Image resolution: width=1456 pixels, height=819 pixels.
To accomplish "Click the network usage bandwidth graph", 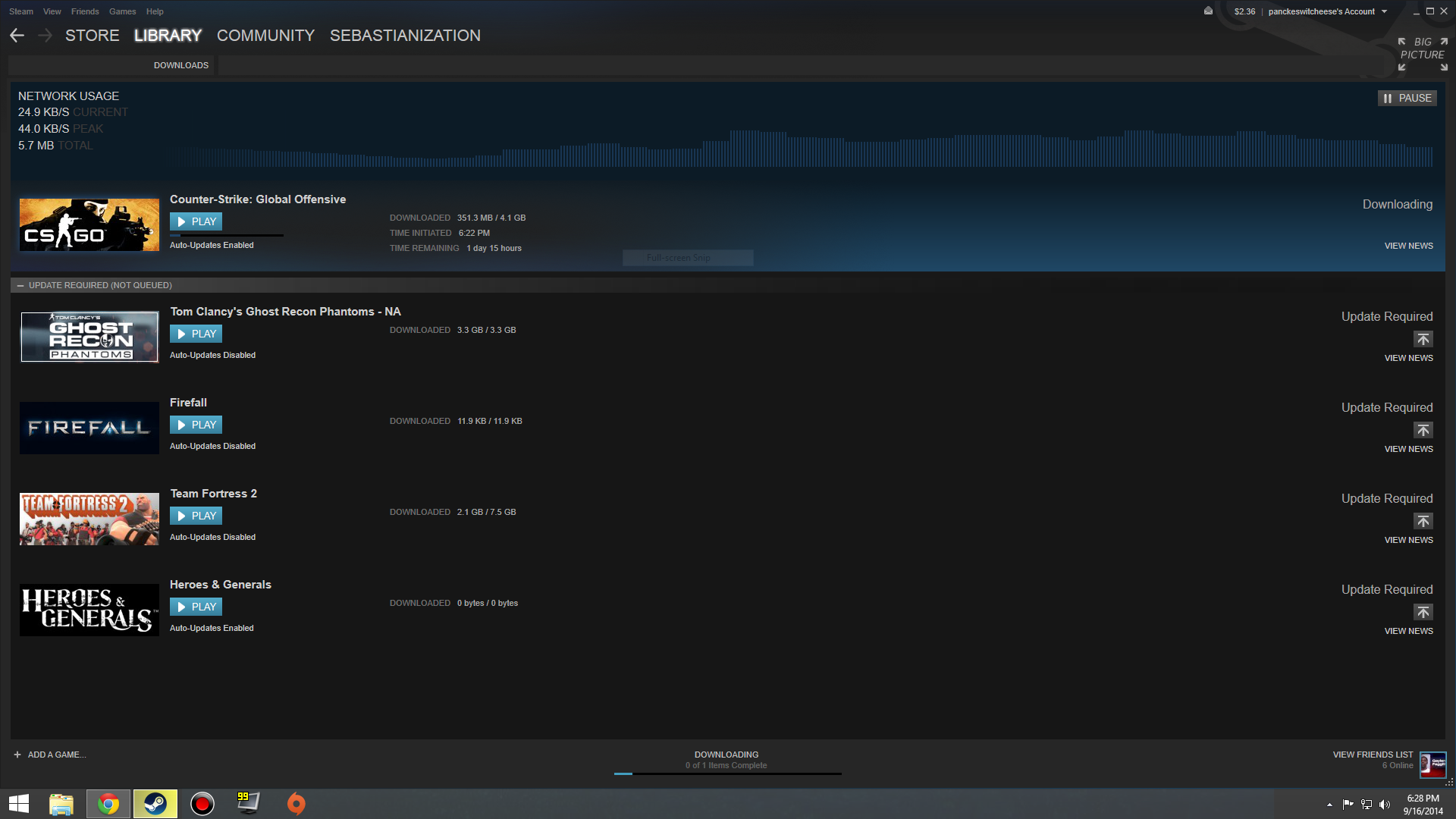I will [x=802, y=148].
